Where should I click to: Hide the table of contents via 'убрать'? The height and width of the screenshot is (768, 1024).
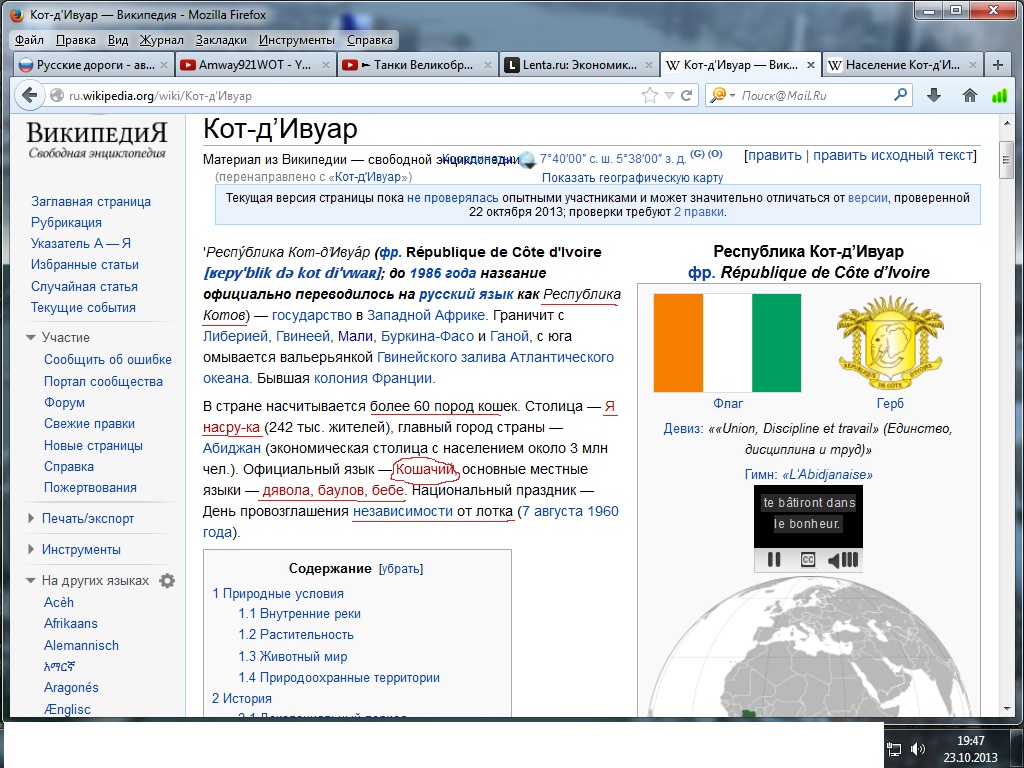coord(400,569)
